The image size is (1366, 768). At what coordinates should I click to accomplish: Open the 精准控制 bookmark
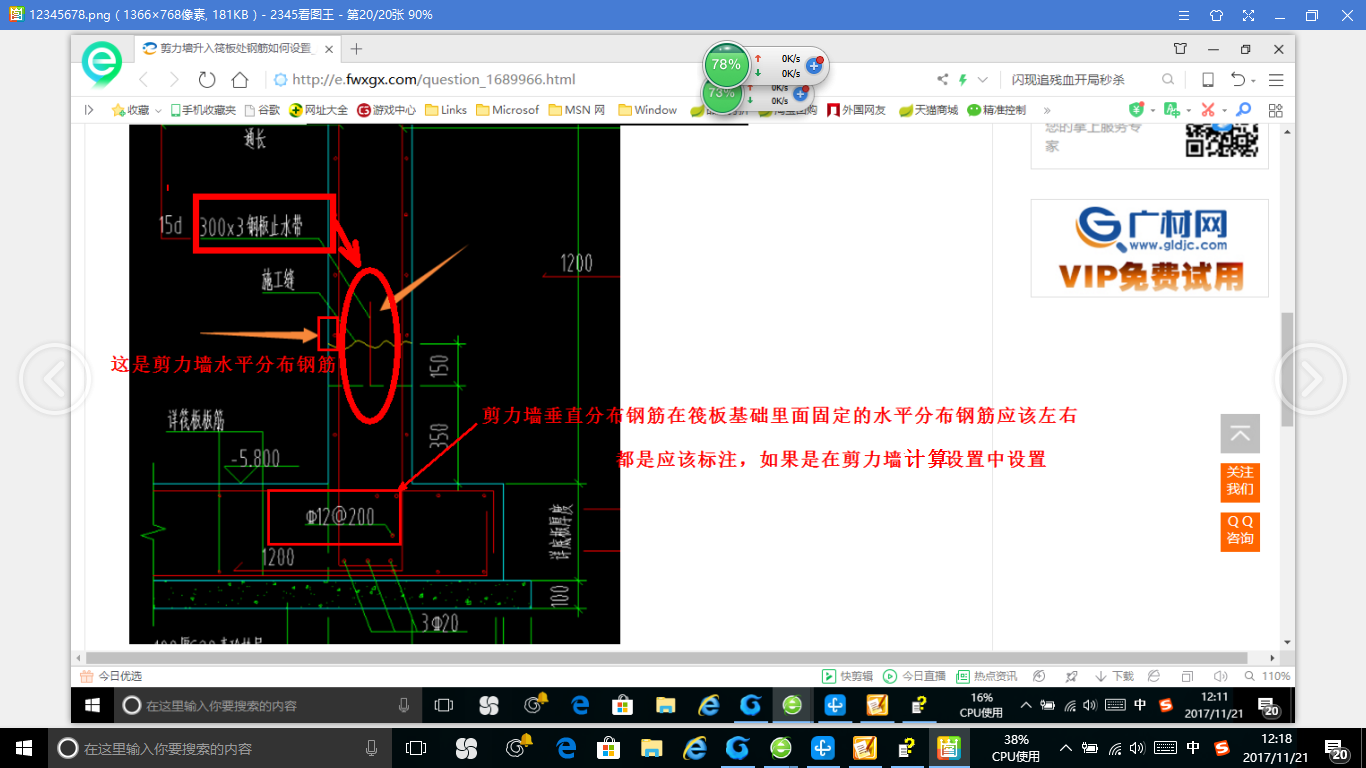pos(997,110)
